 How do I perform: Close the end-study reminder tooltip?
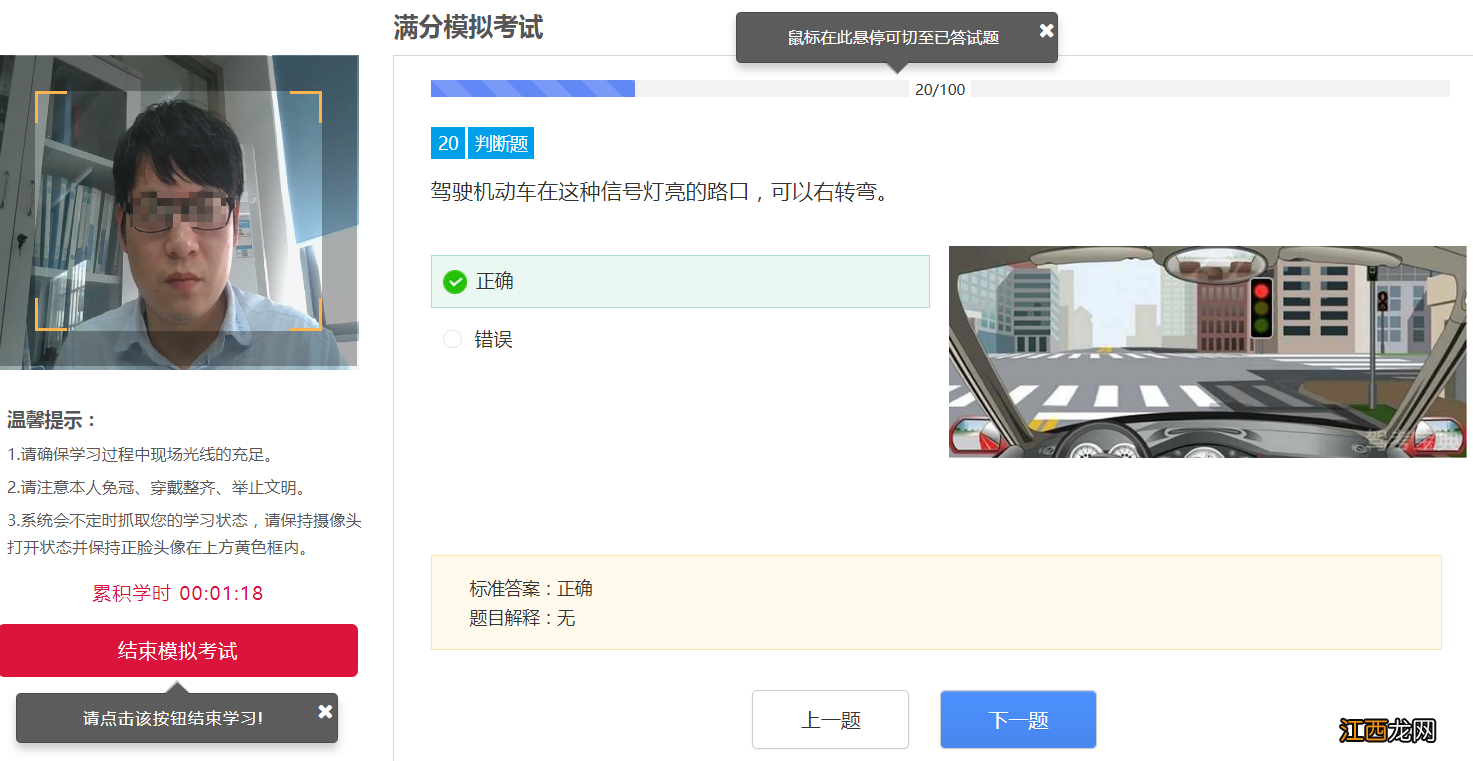pyautogui.click(x=325, y=711)
